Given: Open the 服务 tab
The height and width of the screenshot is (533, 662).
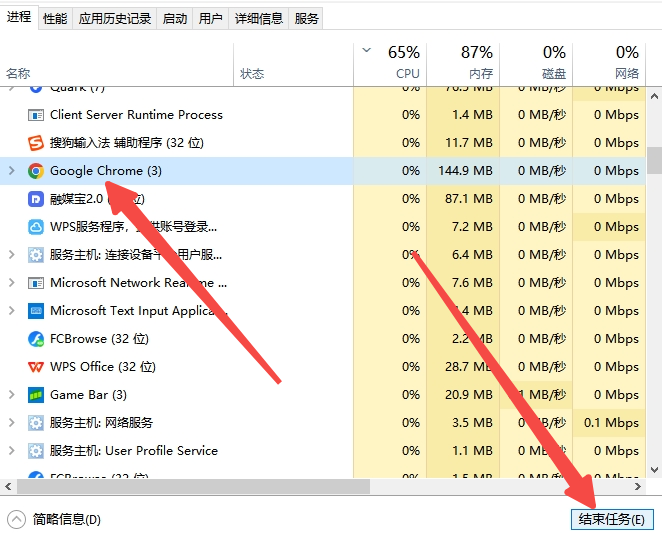Looking at the screenshot, I should click(x=306, y=19).
